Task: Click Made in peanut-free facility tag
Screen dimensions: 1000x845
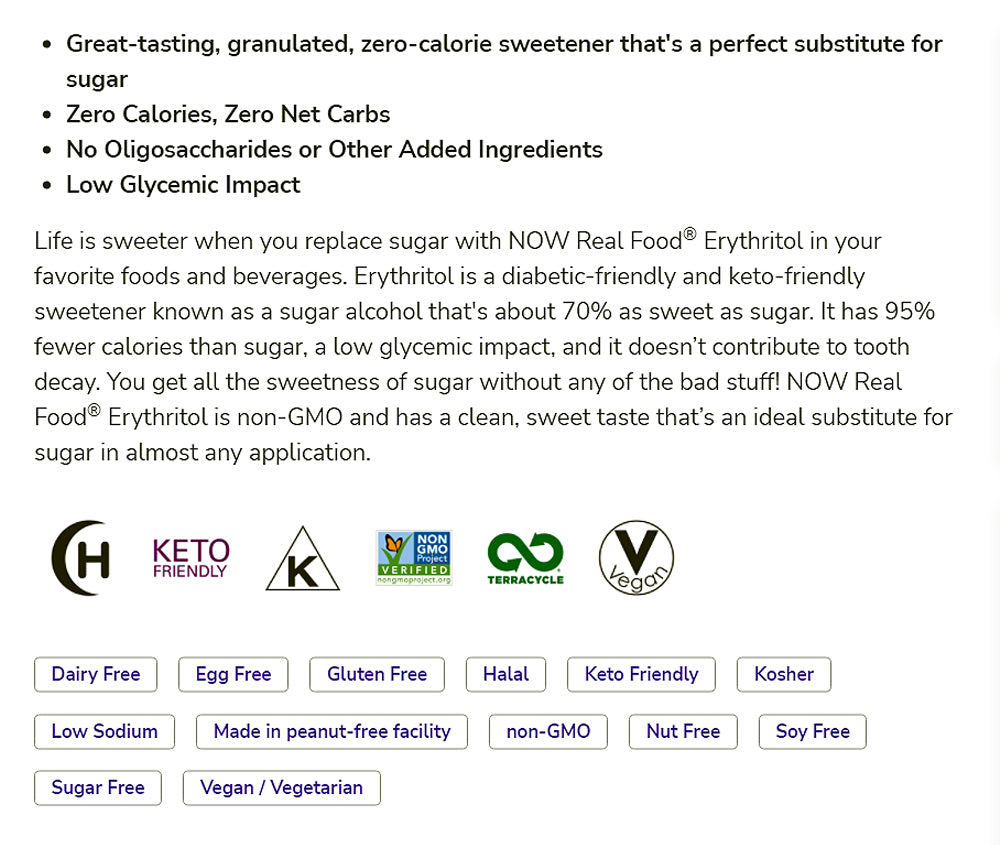Action: tap(332, 731)
